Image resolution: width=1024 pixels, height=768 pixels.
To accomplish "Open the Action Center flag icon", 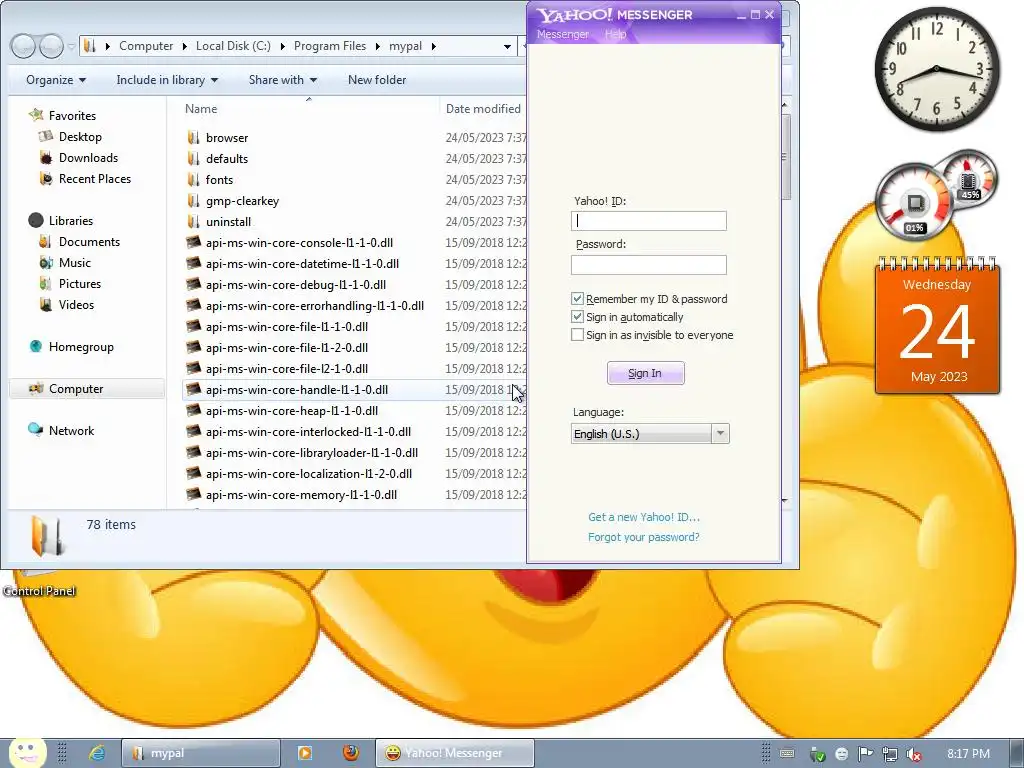I will tap(865, 754).
